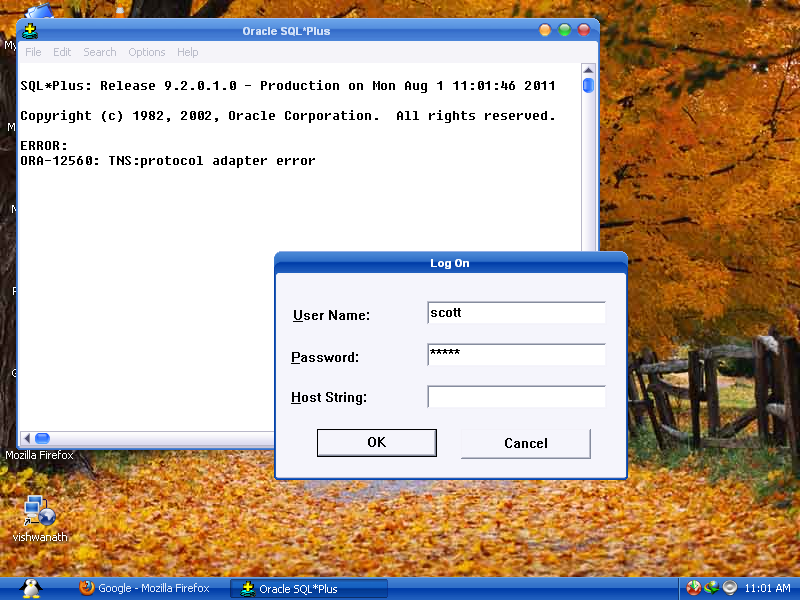
Task: Open the Edit menu in SQL*Plus
Action: tap(62, 52)
